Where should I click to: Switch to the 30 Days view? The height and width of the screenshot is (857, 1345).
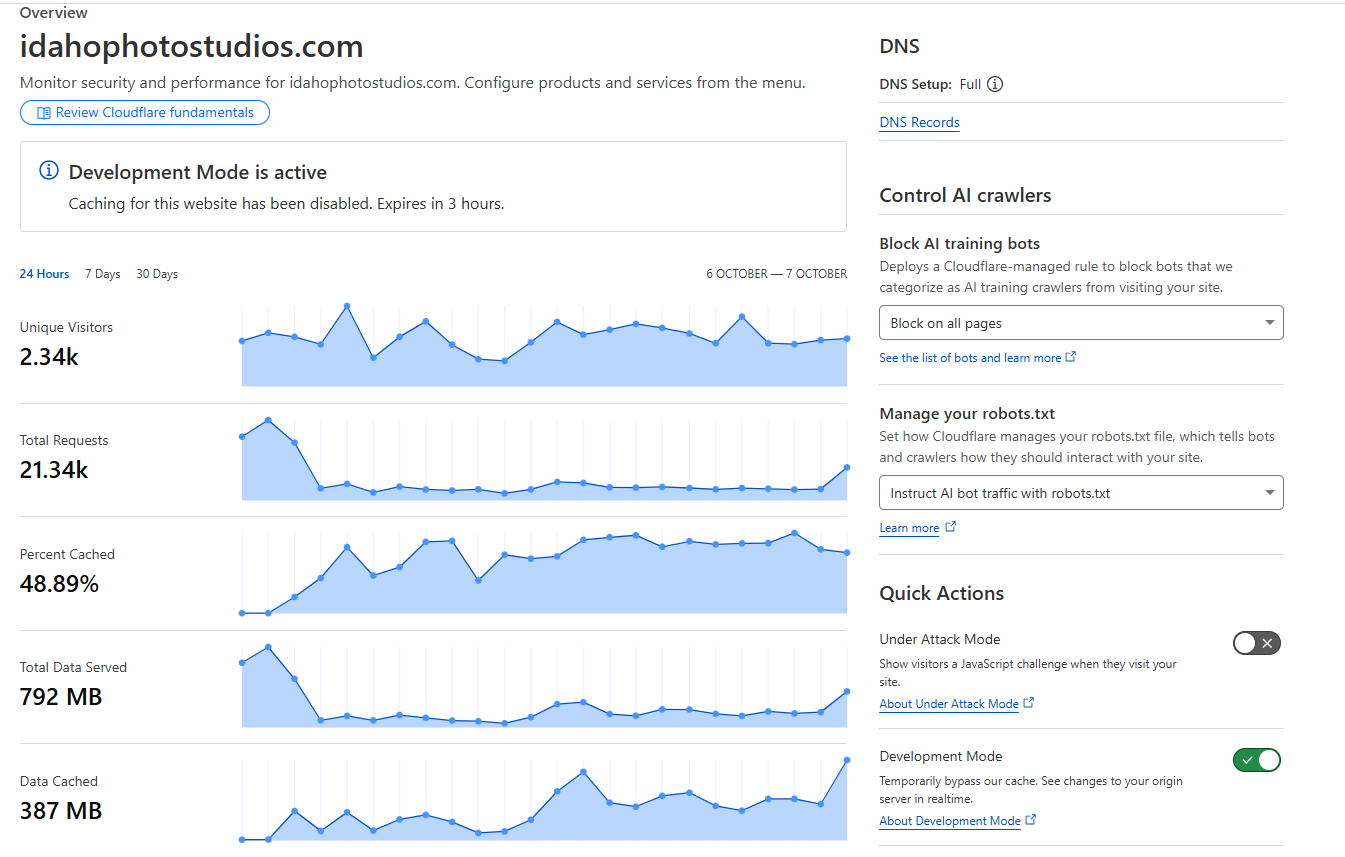click(157, 274)
